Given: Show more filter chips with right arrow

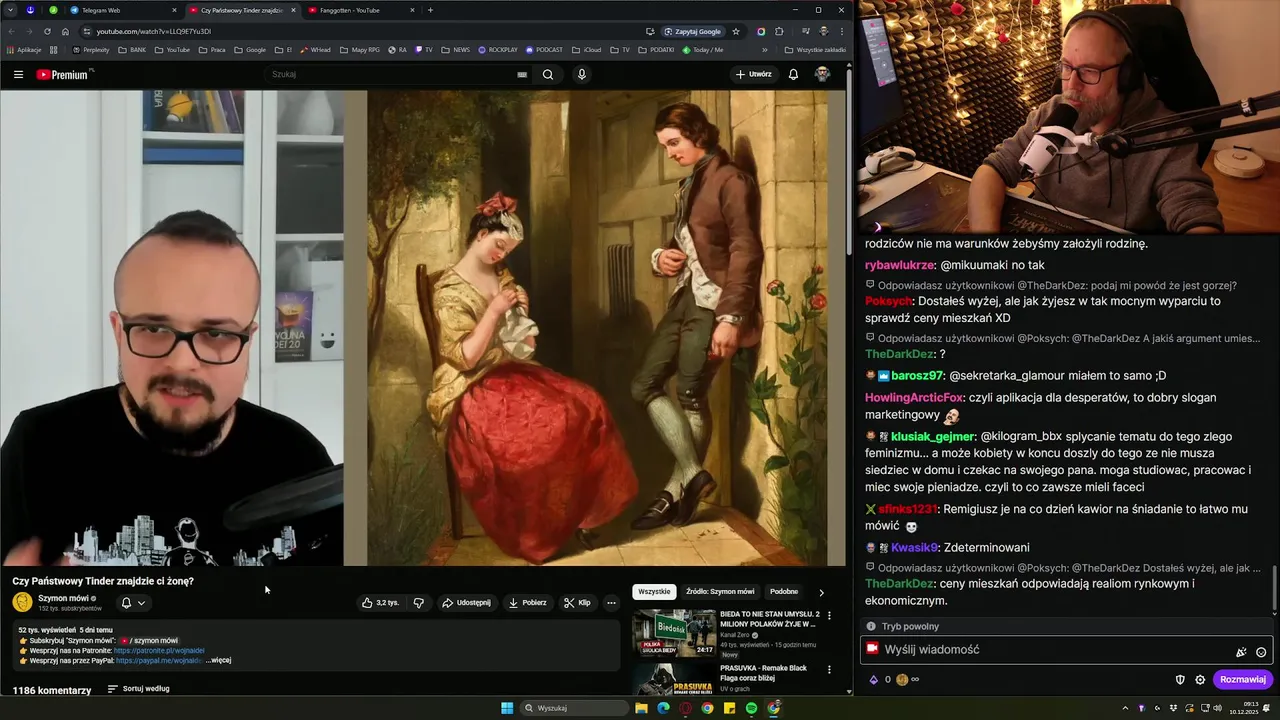Looking at the screenshot, I should (x=822, y=592).
